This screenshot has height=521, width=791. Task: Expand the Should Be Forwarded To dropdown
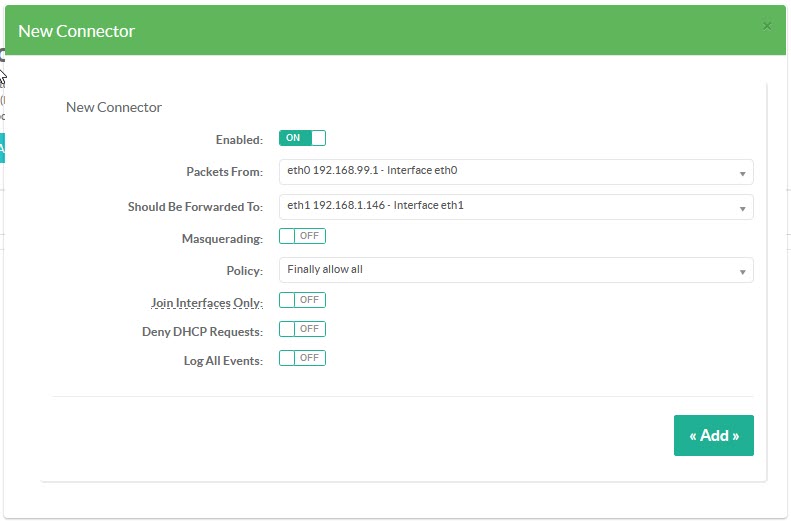(515, 207)
